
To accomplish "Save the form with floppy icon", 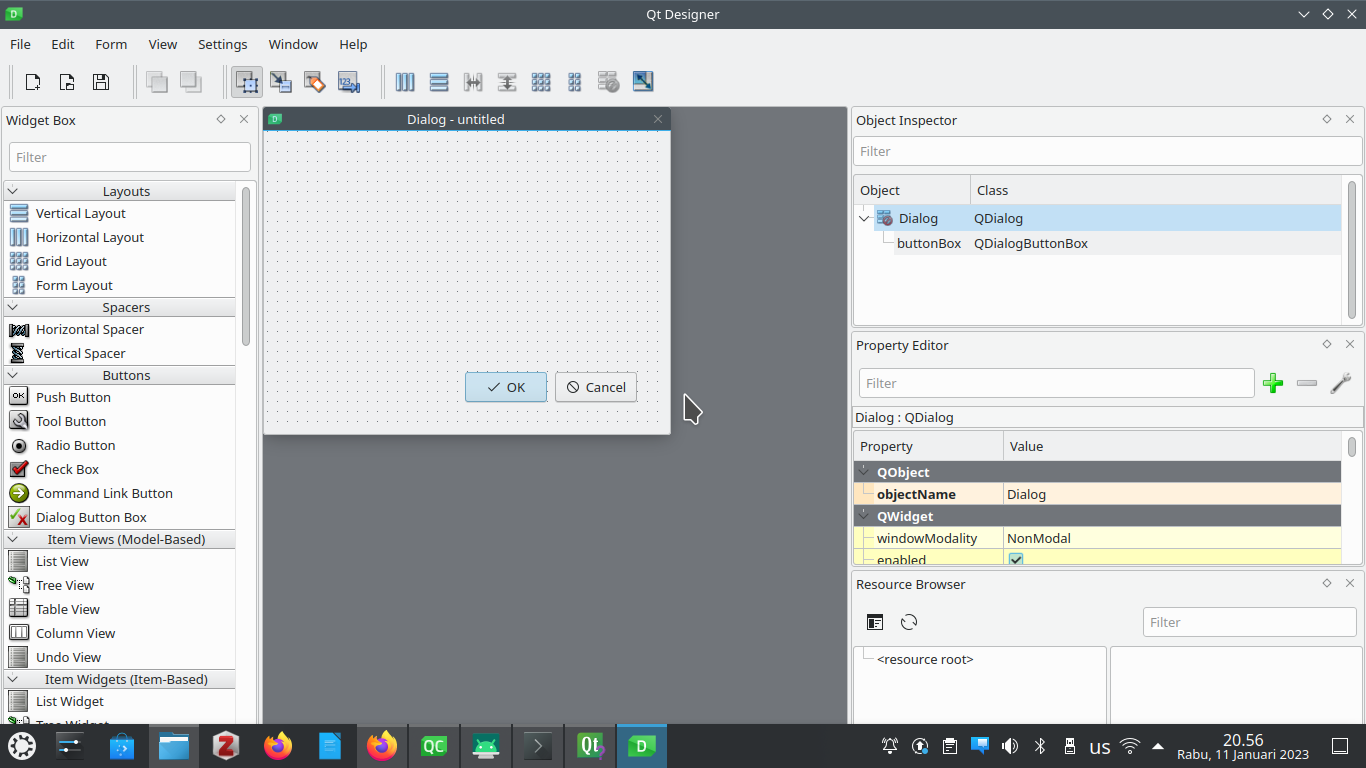I will [x=101, y=82].
